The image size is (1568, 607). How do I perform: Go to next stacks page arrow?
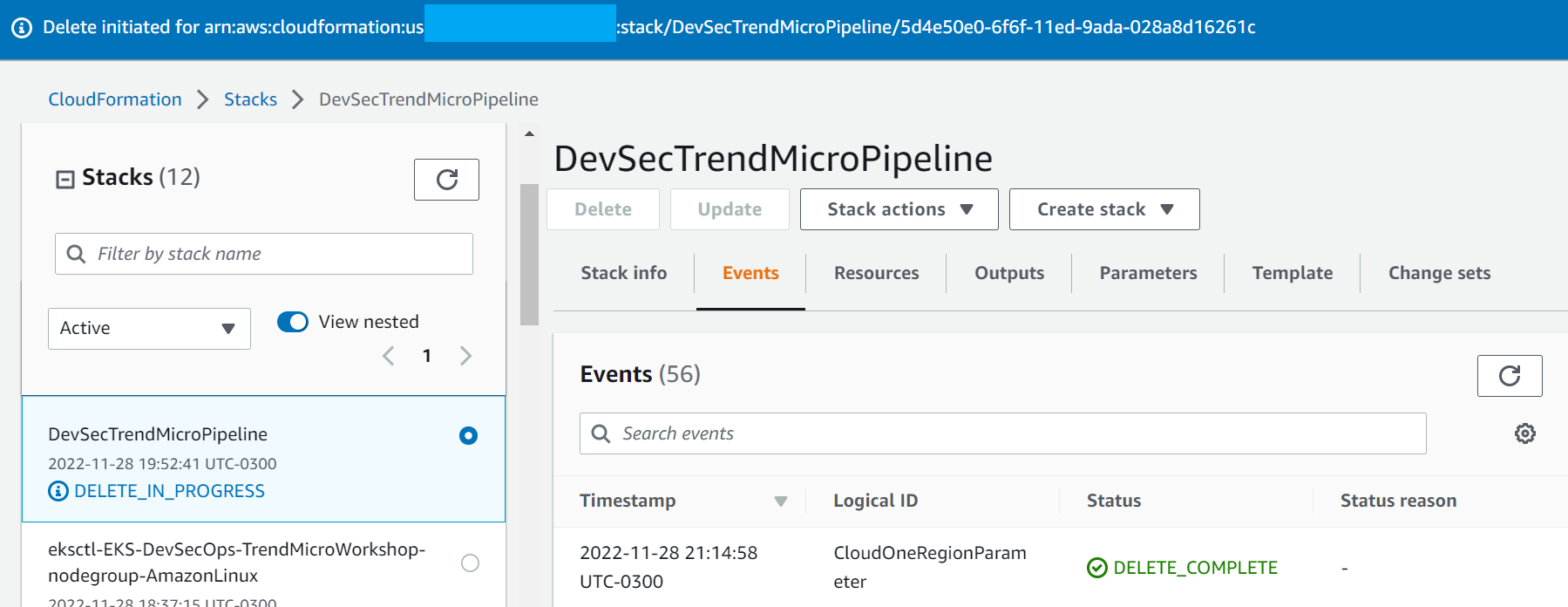[465, 356]
